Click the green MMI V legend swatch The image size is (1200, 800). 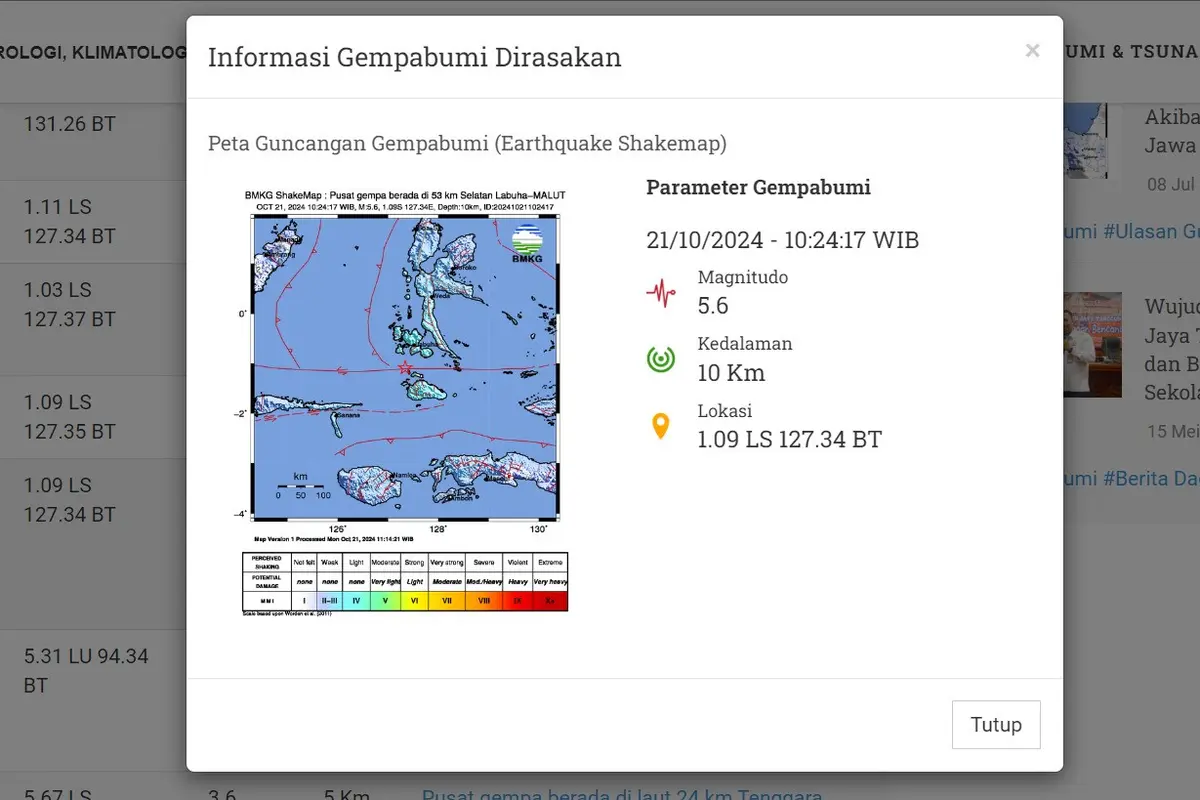point(385,601)
